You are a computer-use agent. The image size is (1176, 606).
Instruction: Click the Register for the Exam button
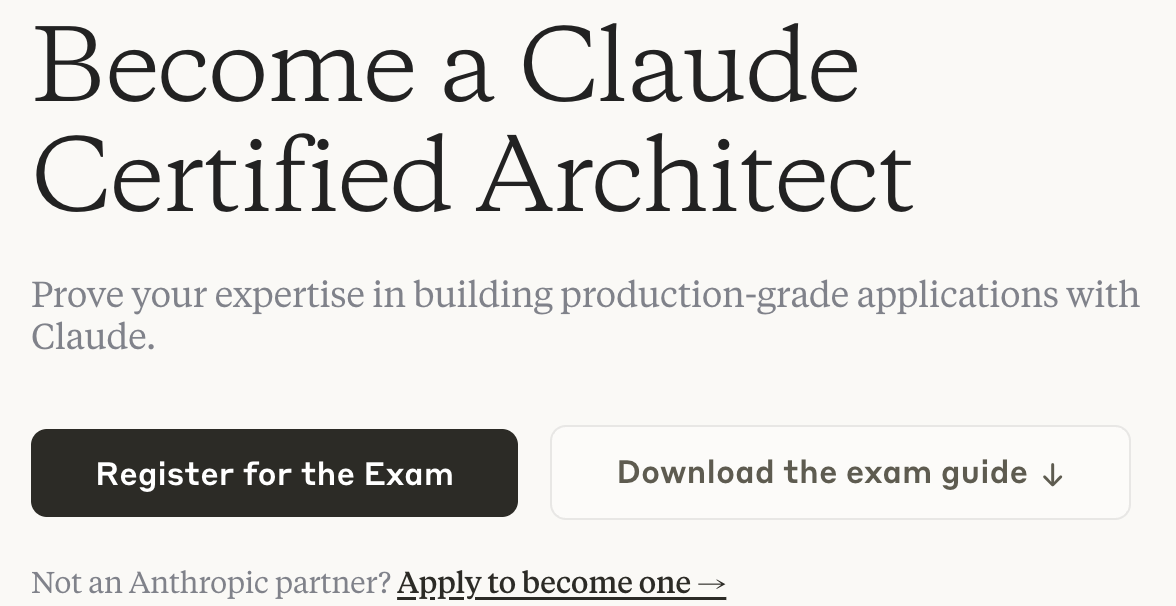click(274, 473)
